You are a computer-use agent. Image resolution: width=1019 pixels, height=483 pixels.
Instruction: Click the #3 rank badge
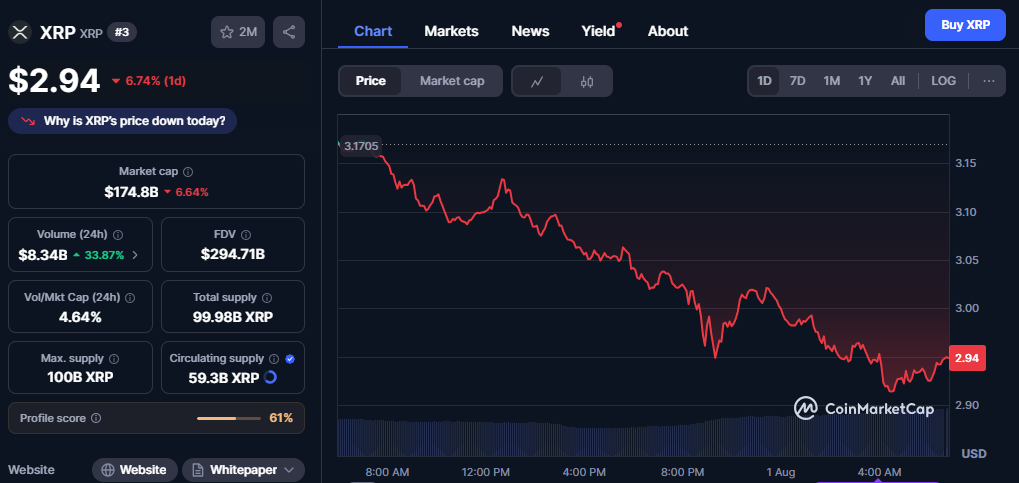122,32
